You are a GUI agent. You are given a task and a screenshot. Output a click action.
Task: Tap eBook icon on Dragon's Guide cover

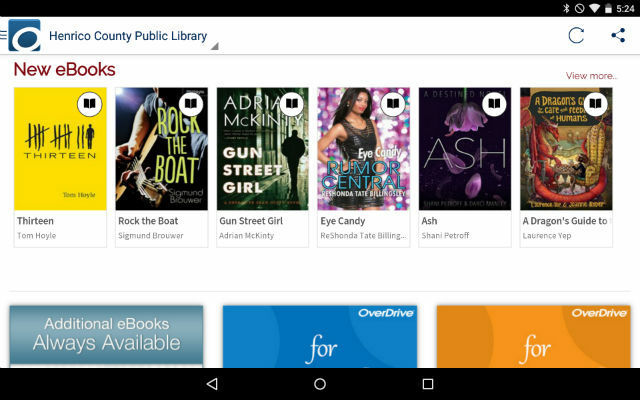[x=595, y=104]
